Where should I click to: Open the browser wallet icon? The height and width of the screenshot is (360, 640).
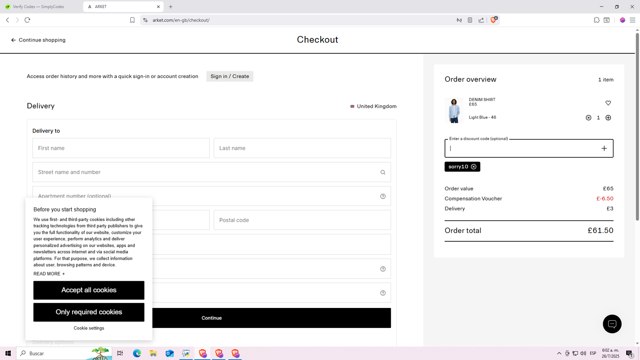[x=607, y=20]
